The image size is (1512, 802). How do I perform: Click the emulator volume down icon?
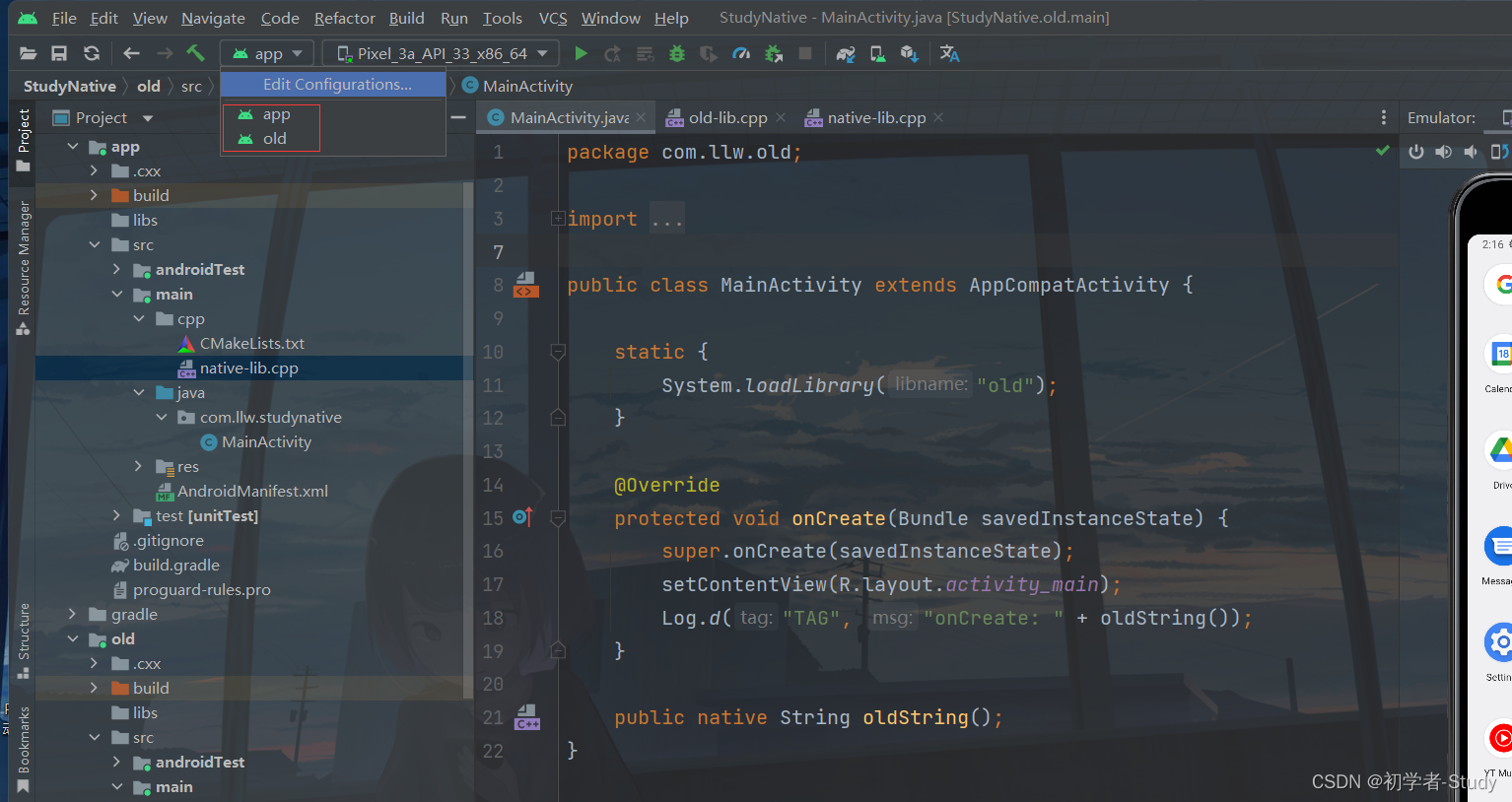point(1471,152)
